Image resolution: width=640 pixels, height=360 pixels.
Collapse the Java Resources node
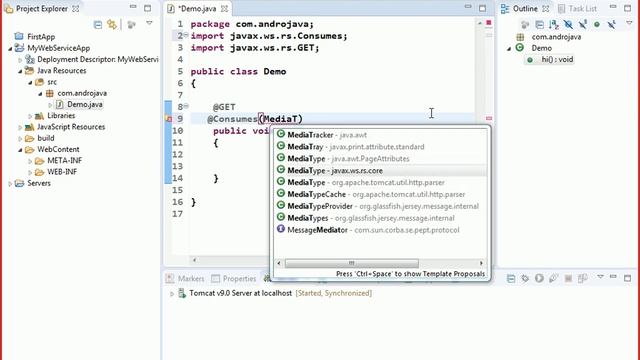coord(20,71)
